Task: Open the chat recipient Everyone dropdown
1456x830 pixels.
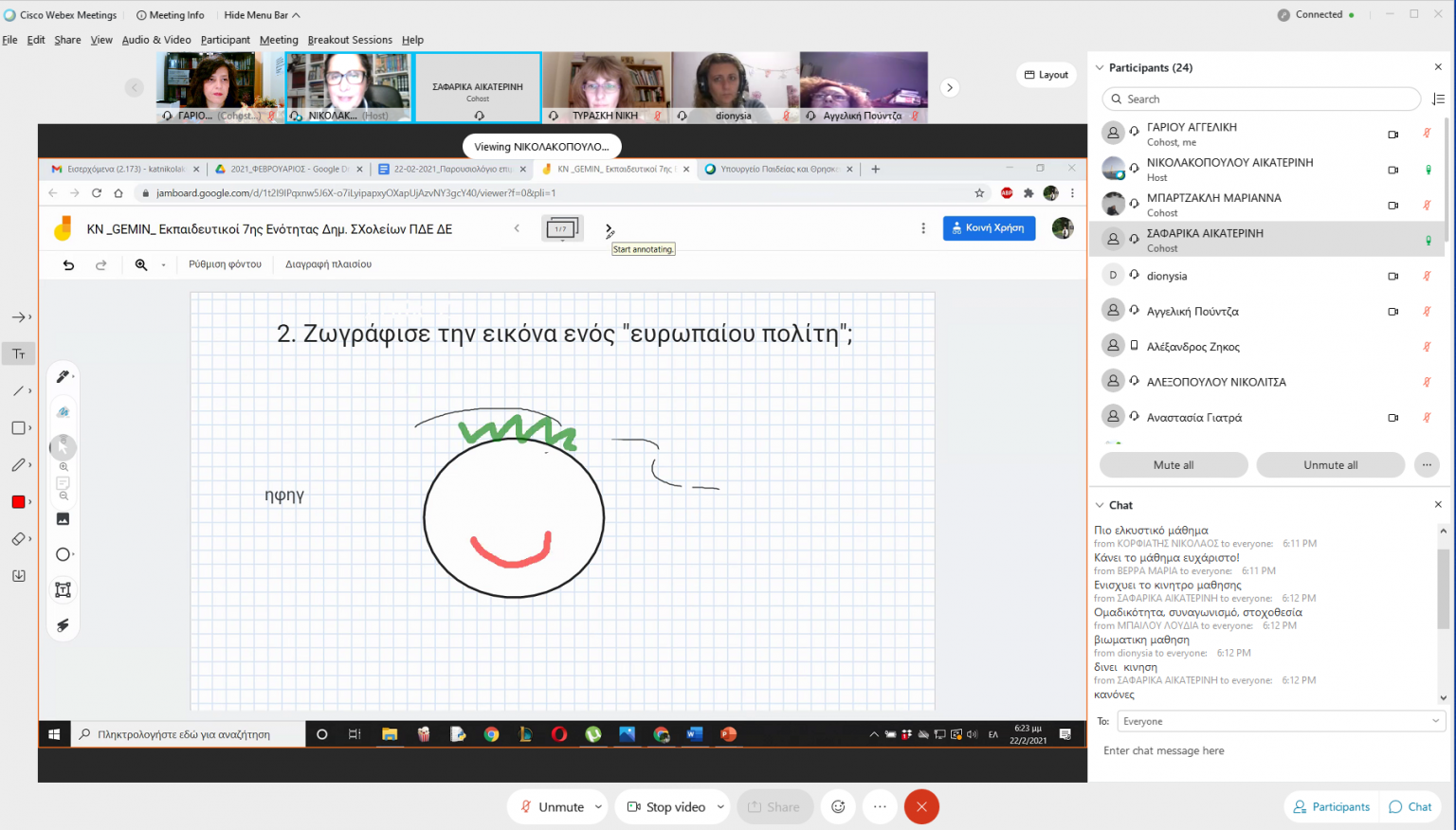Action: [x=1280, y=721]
